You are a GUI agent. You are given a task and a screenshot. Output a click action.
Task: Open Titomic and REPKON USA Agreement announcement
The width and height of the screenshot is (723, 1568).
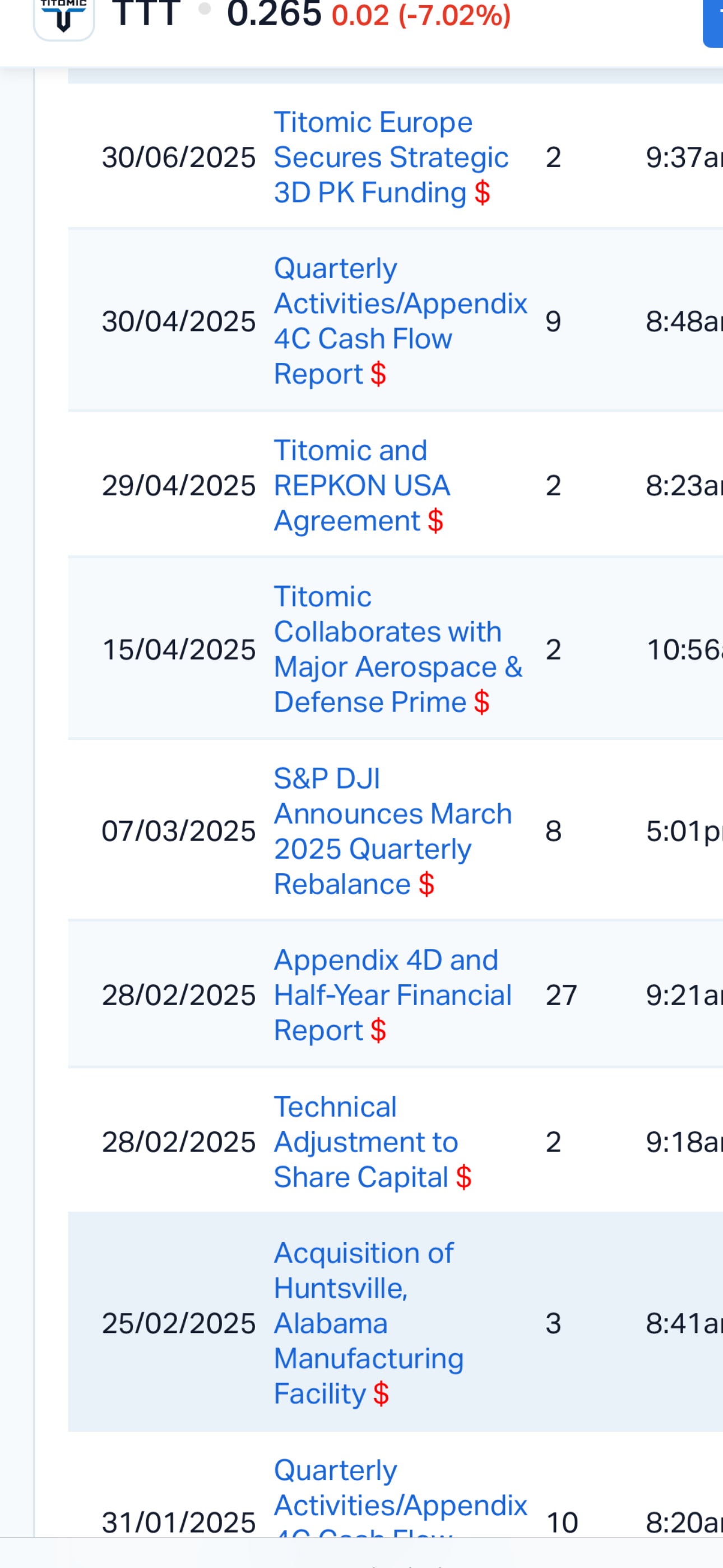point(362,486)
